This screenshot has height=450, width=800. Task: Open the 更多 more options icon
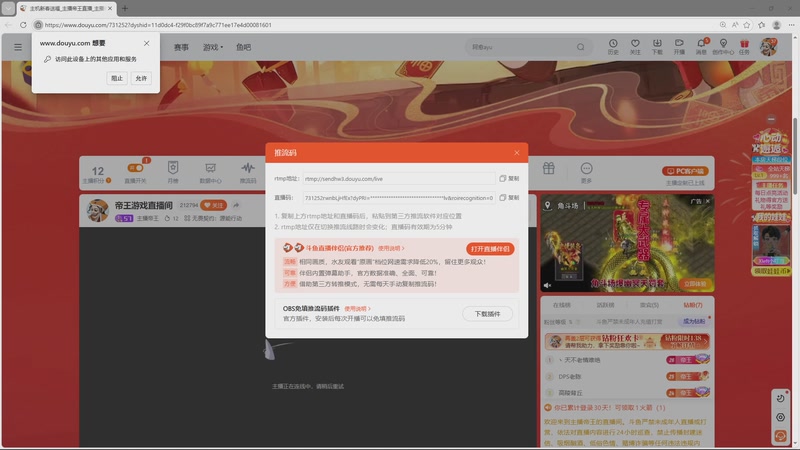tap(586, 172)
